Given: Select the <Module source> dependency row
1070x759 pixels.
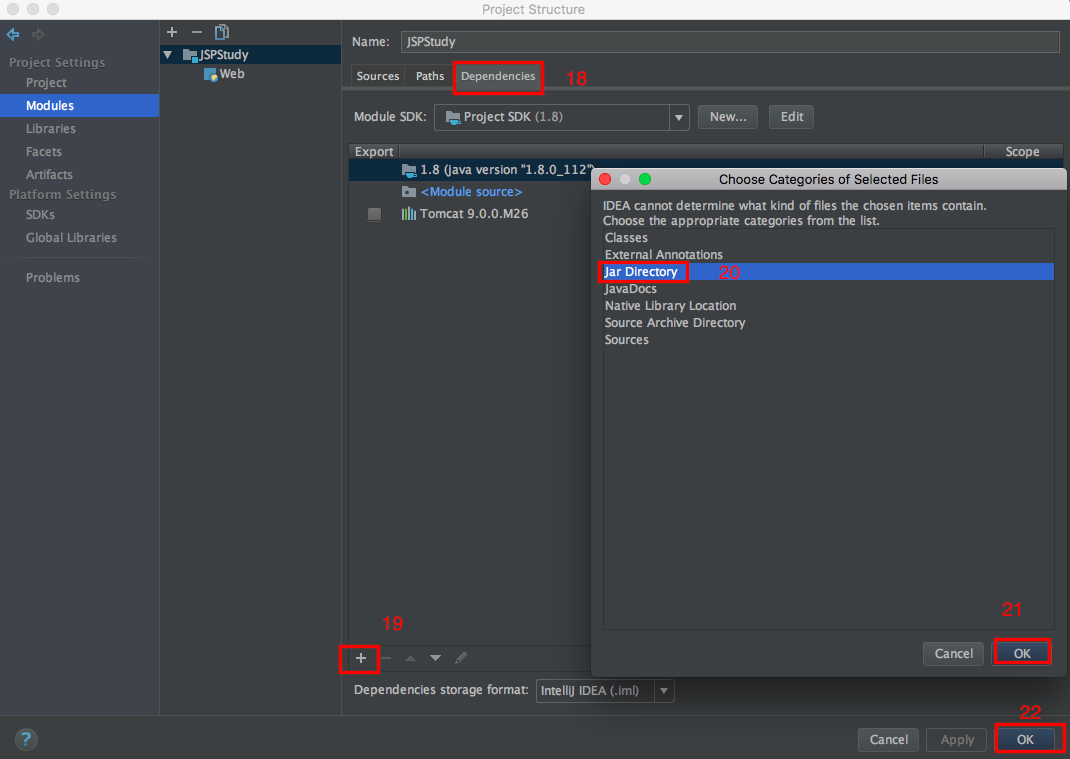Looking at the screenshot, I should (469, 192).
